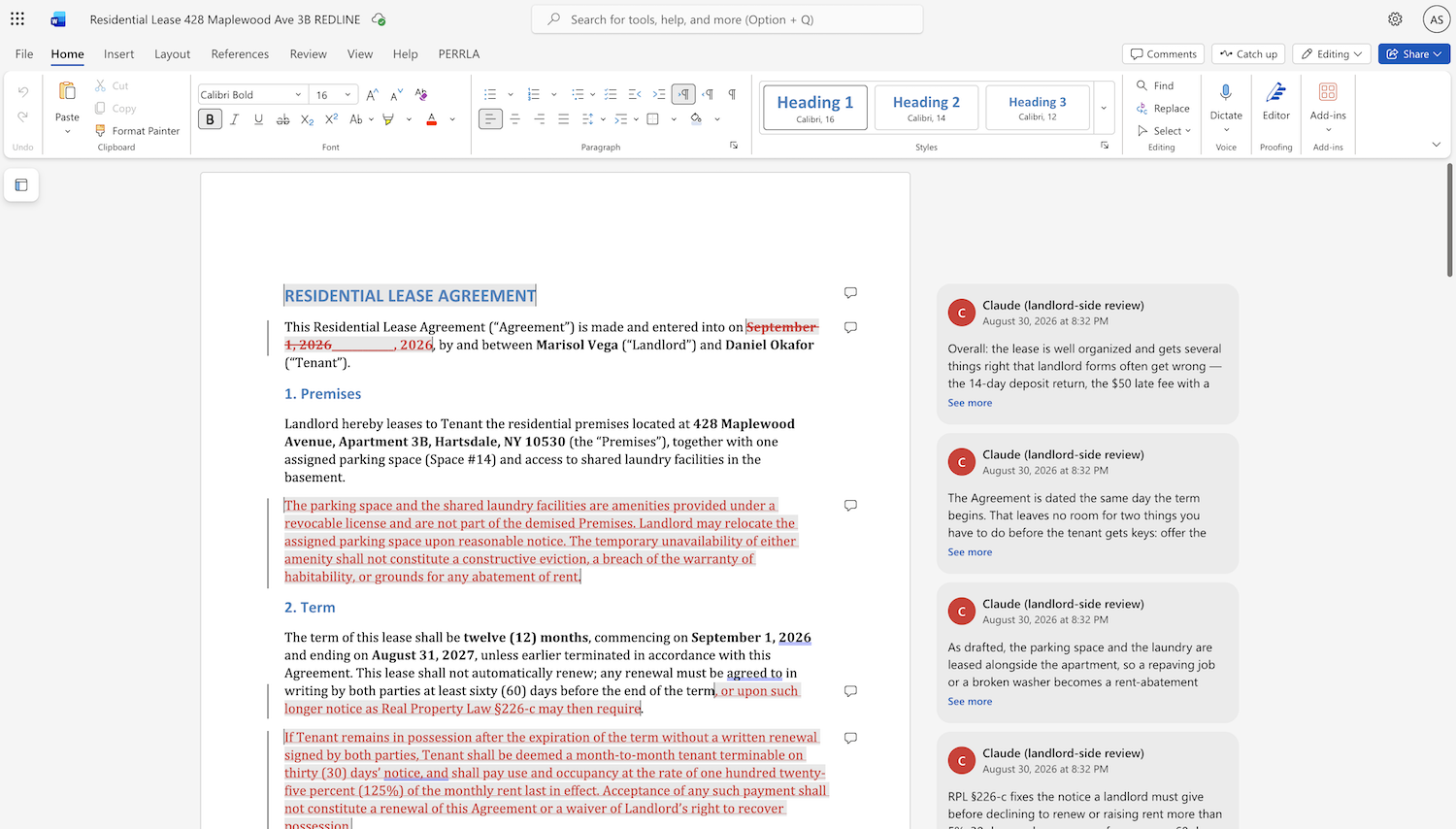Screen dimensions: 1456x829
Task: Click the search for tools box
Action: (x=727, y=19)
